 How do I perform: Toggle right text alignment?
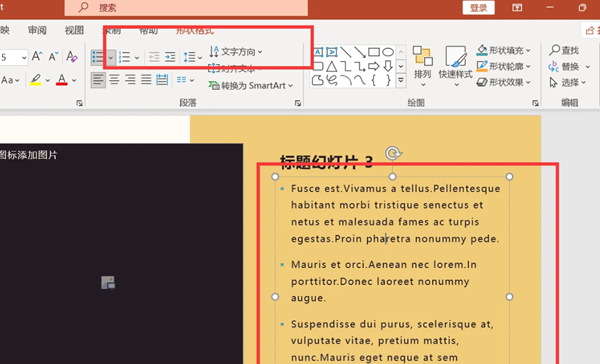pyautogui.click(x=130, y=80)
